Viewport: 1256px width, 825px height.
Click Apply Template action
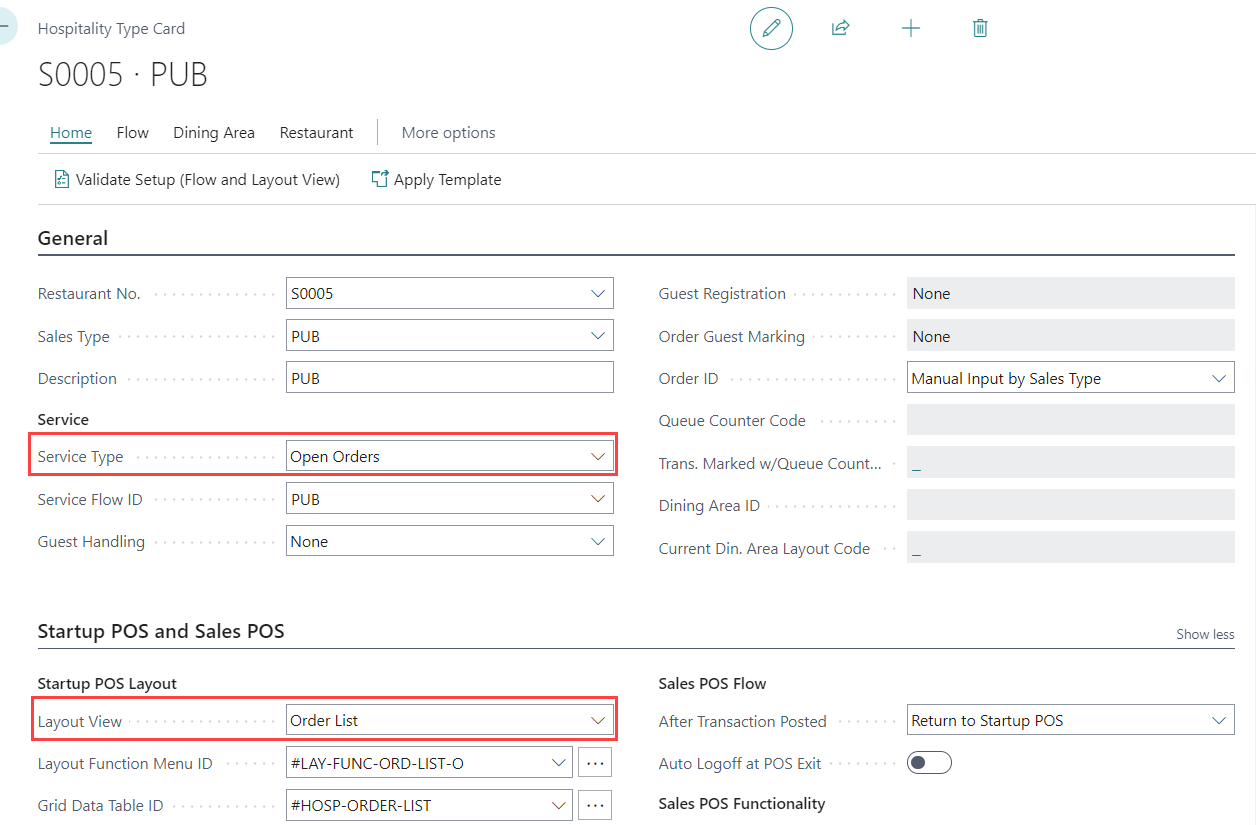(x=436, y=180)
